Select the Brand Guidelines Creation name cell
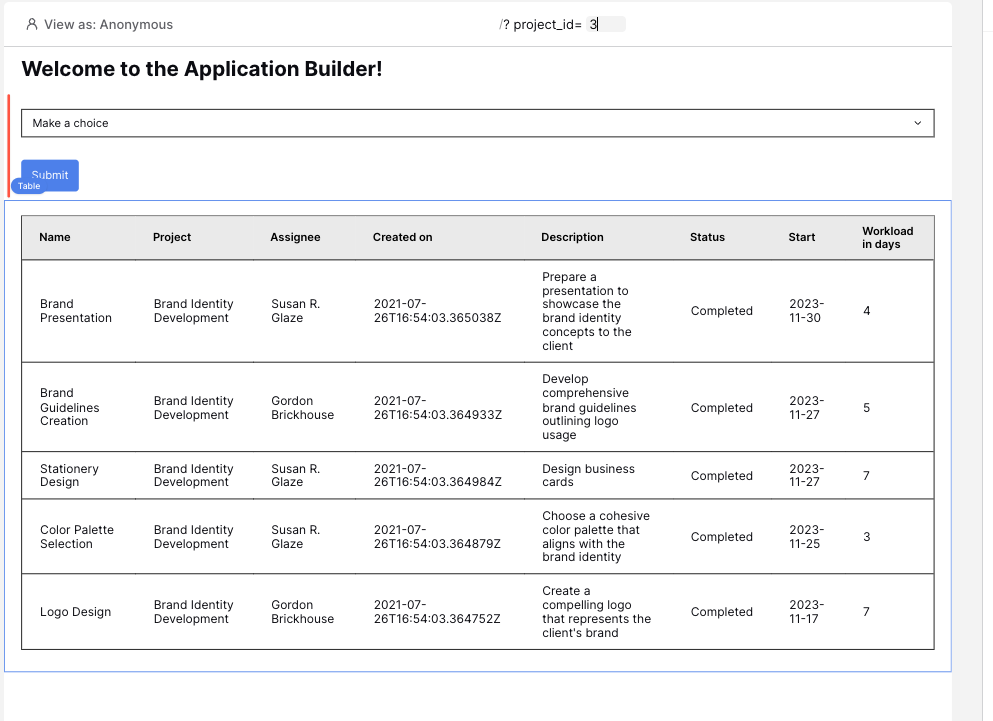The height and width of the screenshot is (721, 993). pos(70,407)
